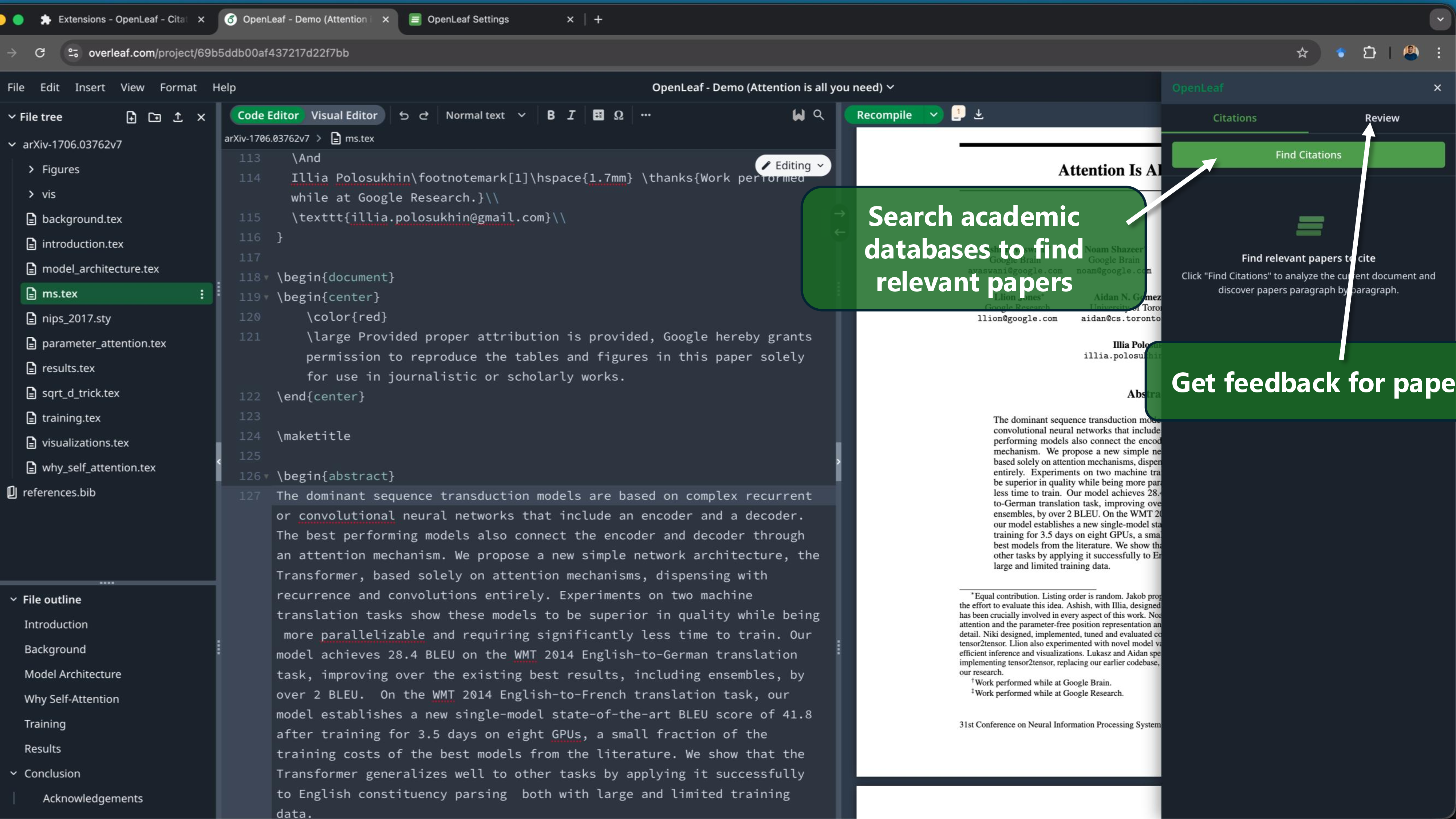Open the Edit menu
The height and width of the screenshot is (819, 1456).
tap(50, 88)
